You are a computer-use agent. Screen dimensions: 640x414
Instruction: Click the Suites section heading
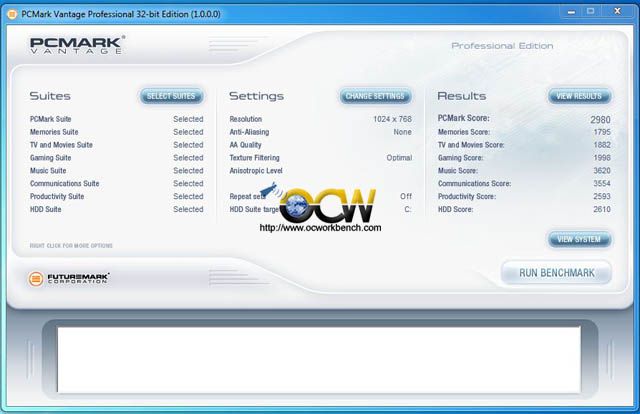[x=50, y=96]
